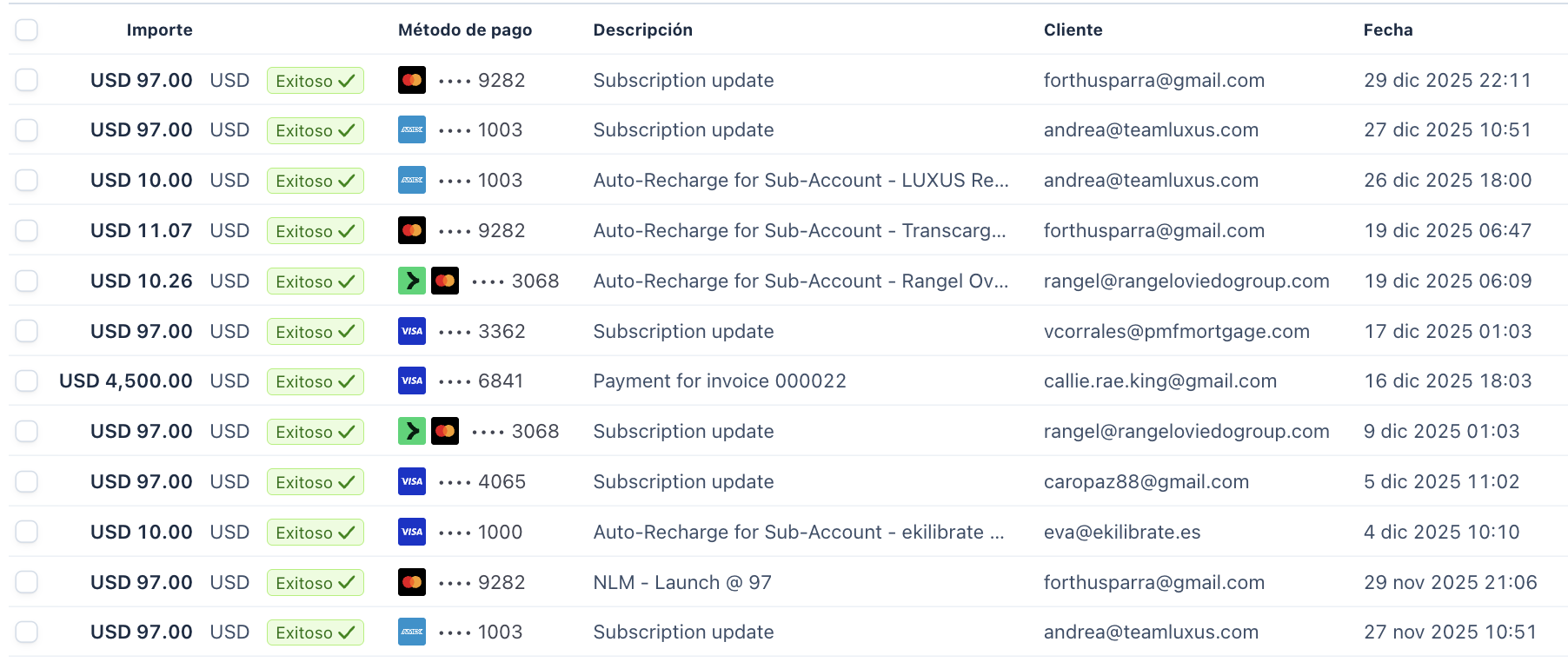1568x662 pixels.
Task: Click Visa icon for card ending 6841
Action: [x=412, y=381]
